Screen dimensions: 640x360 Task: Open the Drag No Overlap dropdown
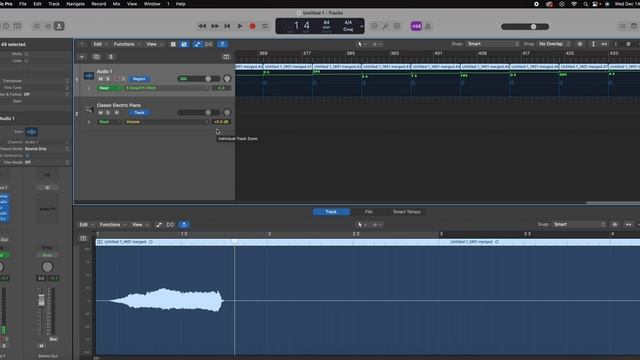[x=554, y=44]
